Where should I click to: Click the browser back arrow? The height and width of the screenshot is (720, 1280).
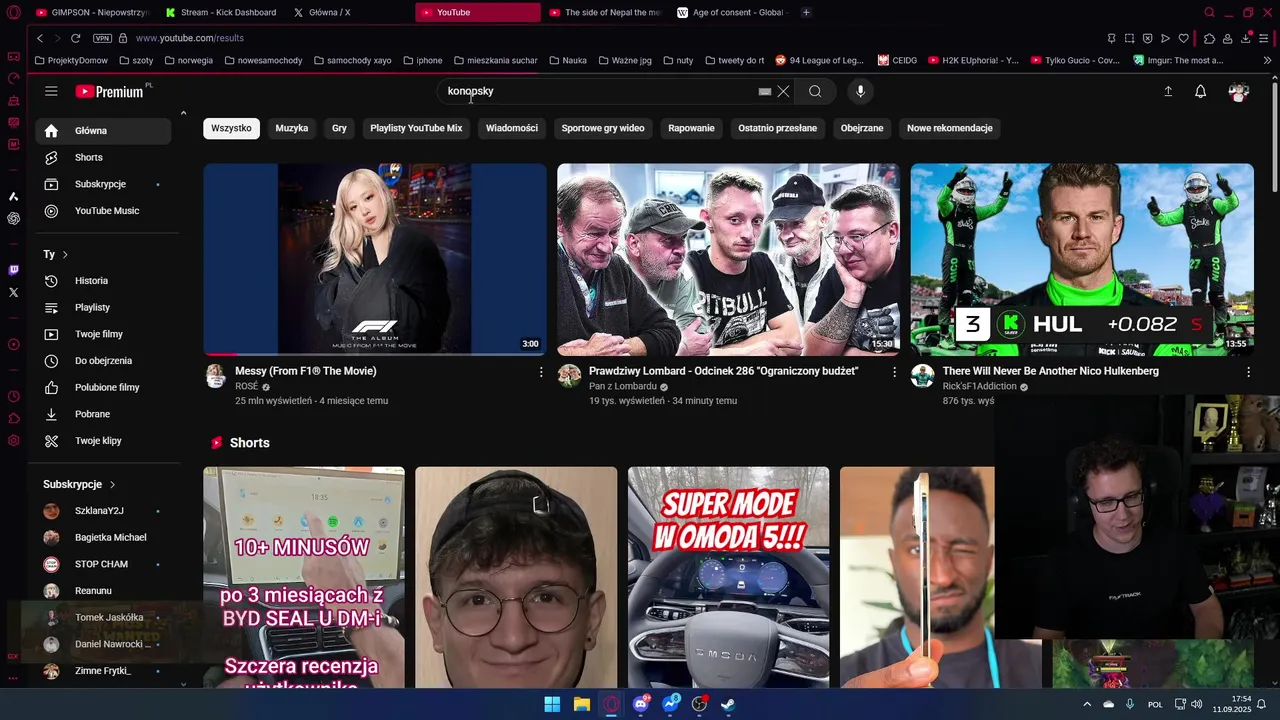pos(40,38)
